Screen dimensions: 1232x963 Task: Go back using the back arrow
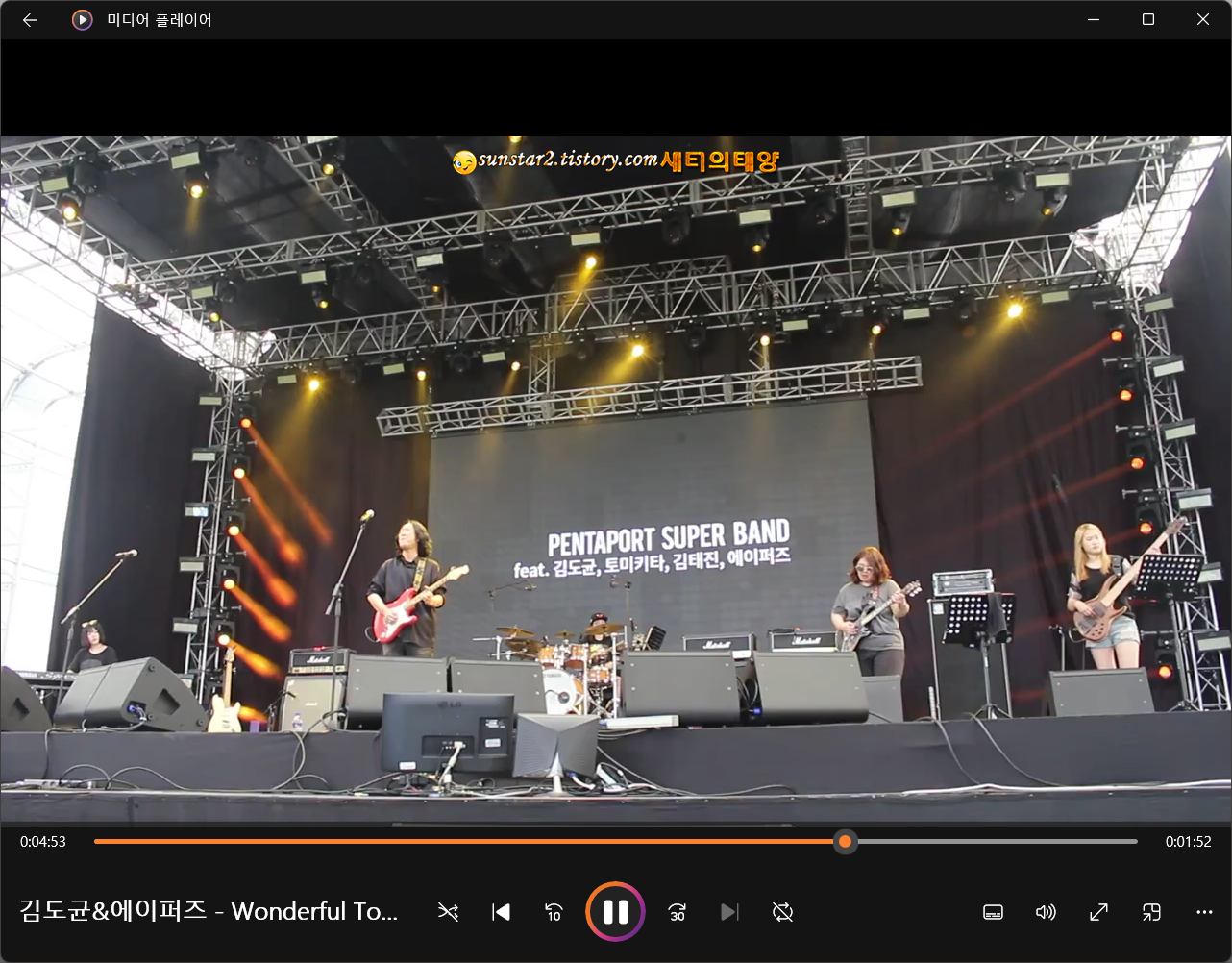[x=30, y=20]
